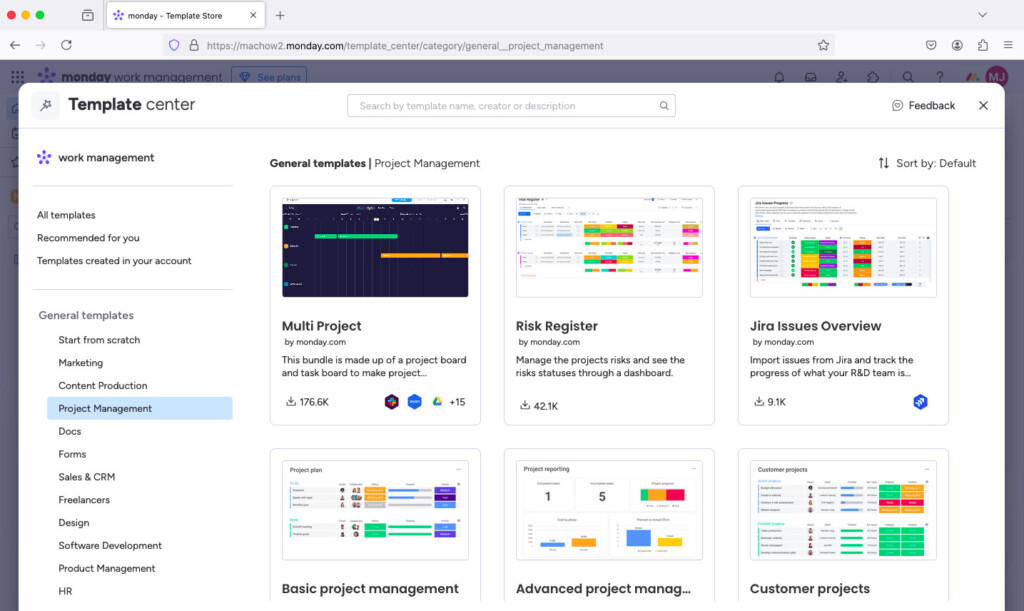Viewport: 1024px width, 611px height.
Task: Select the Marketing template category
Action: (x=80, y=363)
